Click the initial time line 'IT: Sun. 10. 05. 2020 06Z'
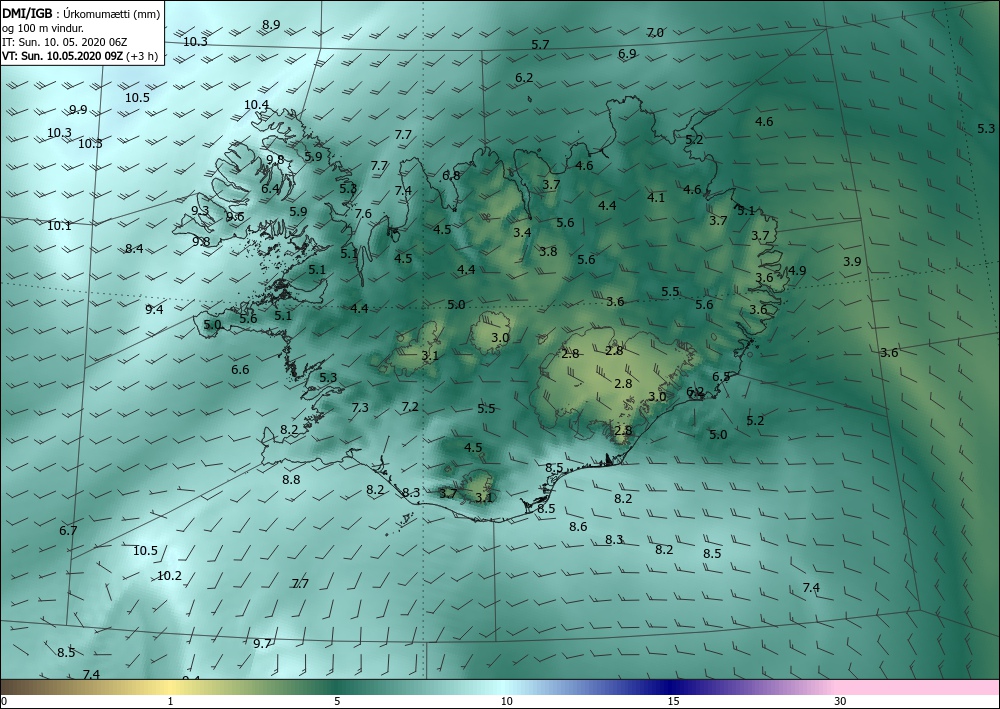1000x709 pixels. click(x=64, y=42)
